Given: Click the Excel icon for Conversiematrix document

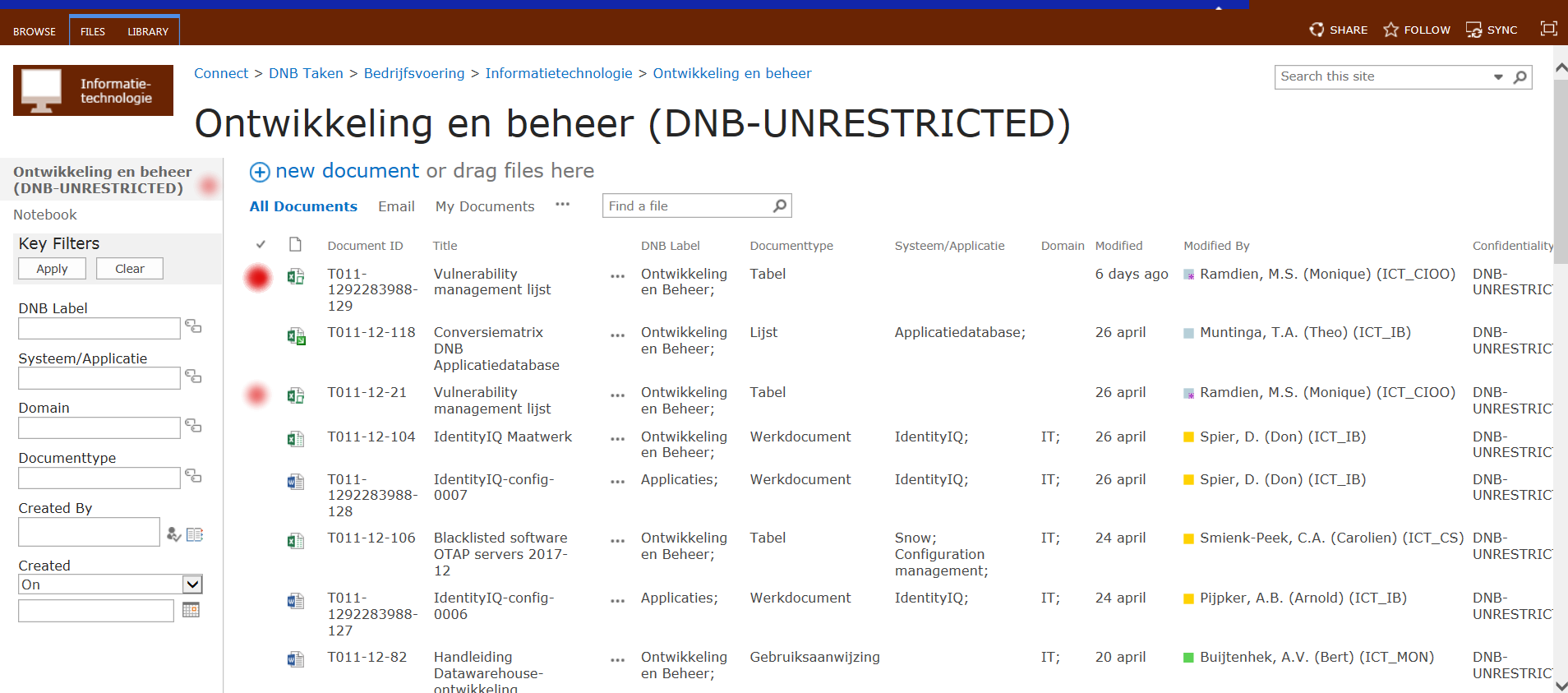Looking at the screenshot, I should pyautogui.click(x=296, y=335).
